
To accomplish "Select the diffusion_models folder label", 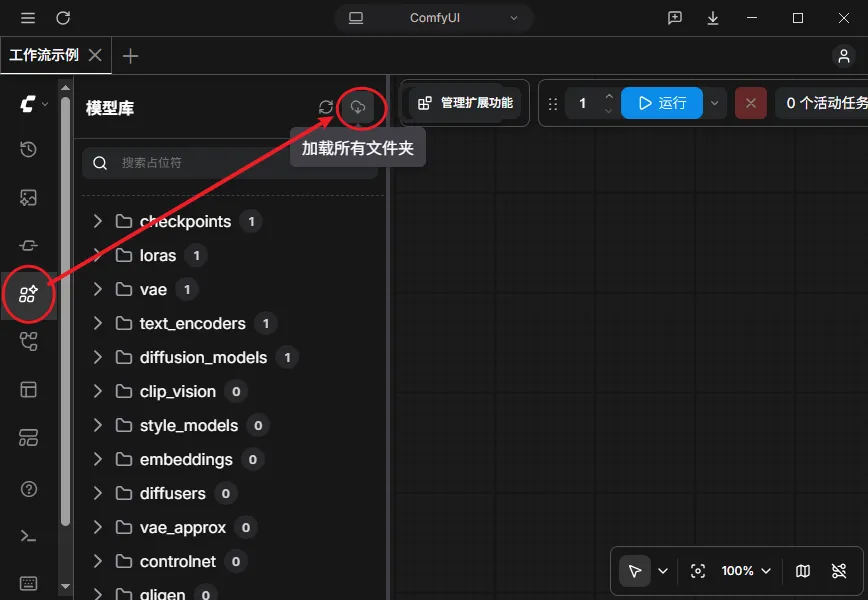I will click(x=203, y=357).
